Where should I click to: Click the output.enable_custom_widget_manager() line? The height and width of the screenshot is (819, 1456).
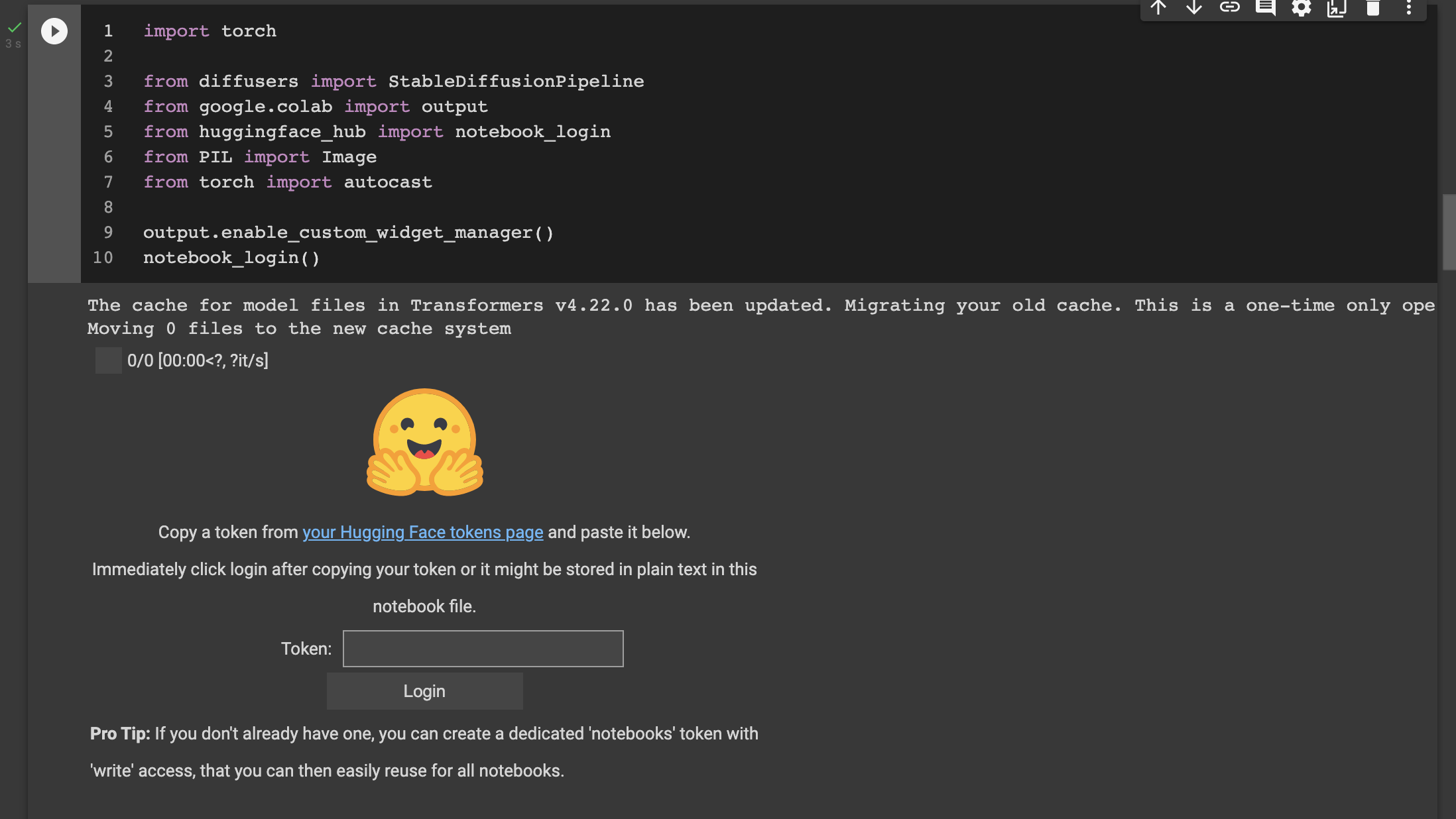[348, 233]
